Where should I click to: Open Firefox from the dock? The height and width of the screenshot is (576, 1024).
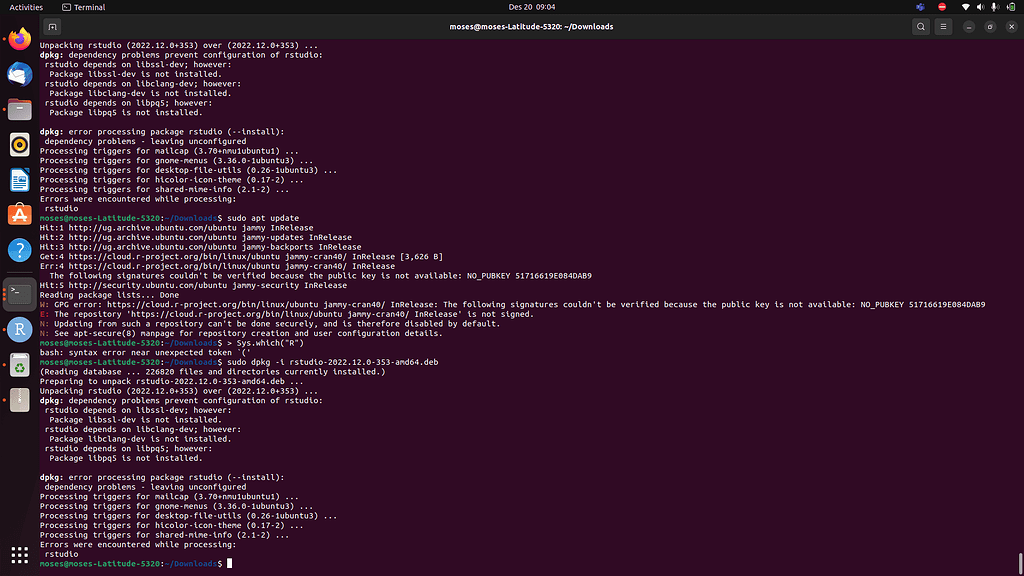[19, 40]
